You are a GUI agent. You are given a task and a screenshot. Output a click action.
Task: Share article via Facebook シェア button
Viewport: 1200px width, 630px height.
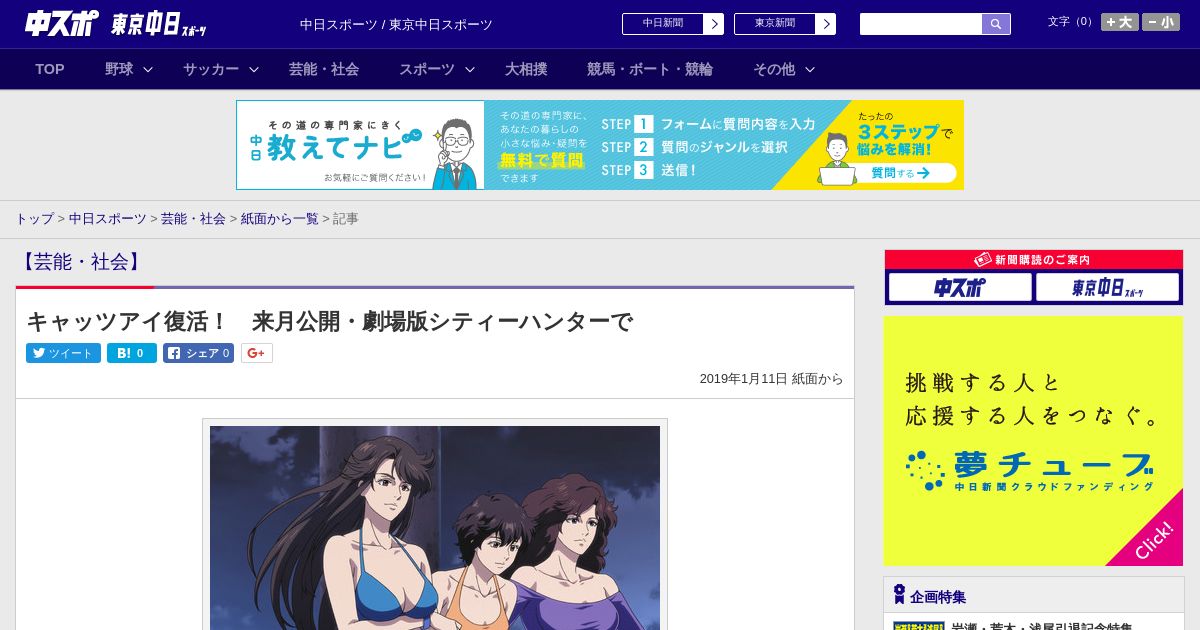pyautogui.click(x=198, y=353)
